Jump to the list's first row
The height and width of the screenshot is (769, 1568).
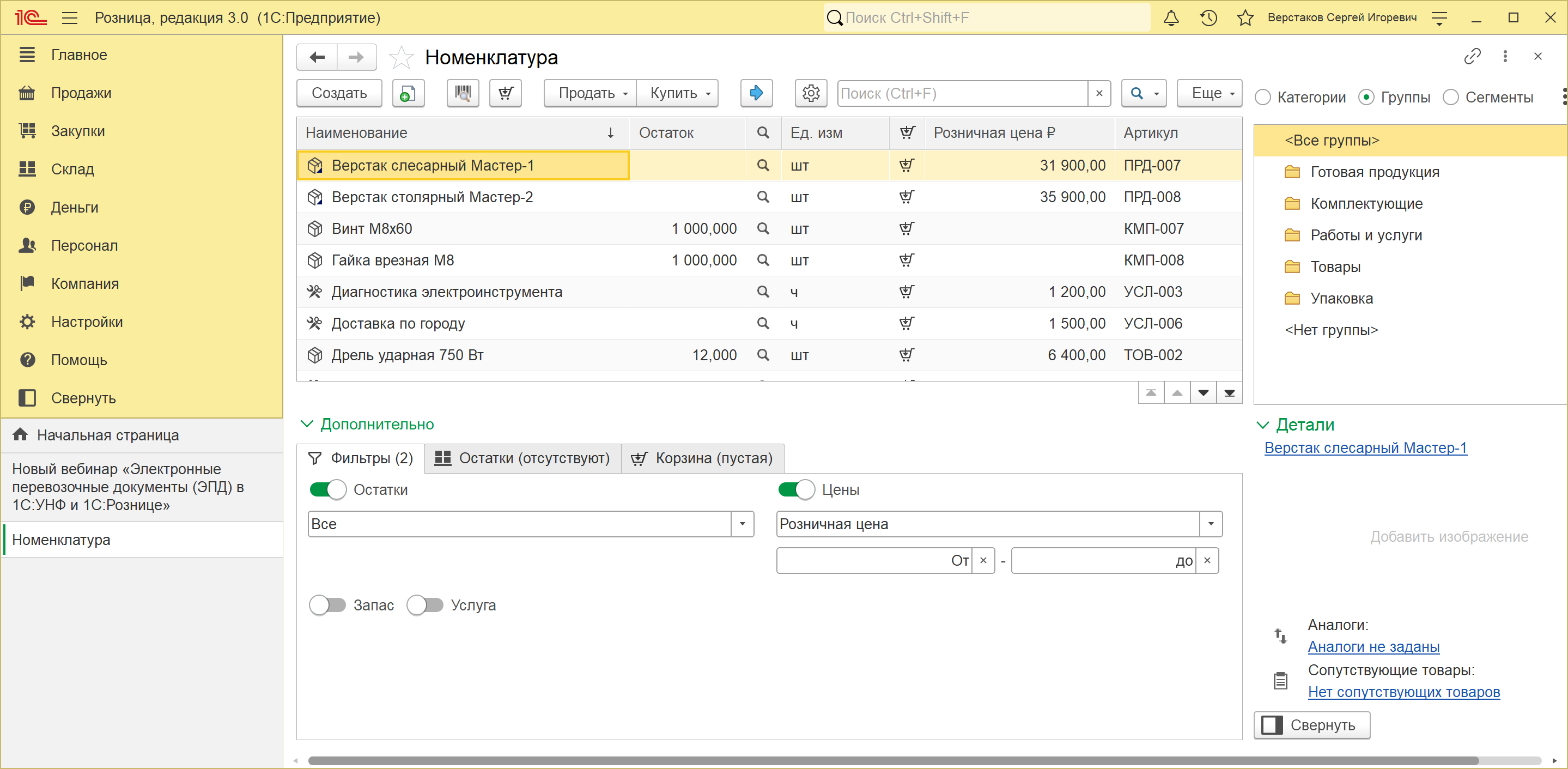[1151, 393]
